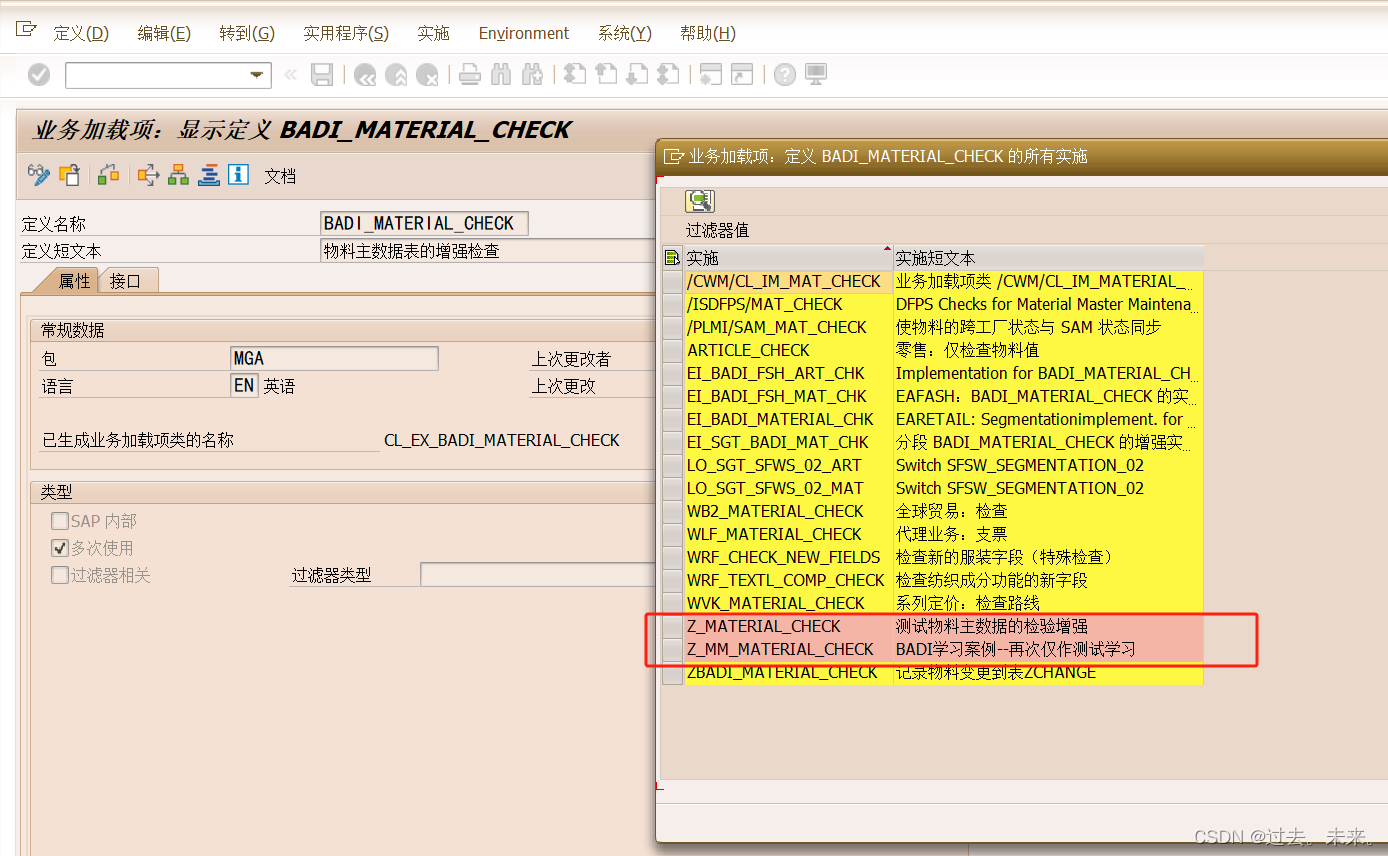The image size is (1388, 856).
Task: Open the 转到(G) menu
Action: [247, 33]
